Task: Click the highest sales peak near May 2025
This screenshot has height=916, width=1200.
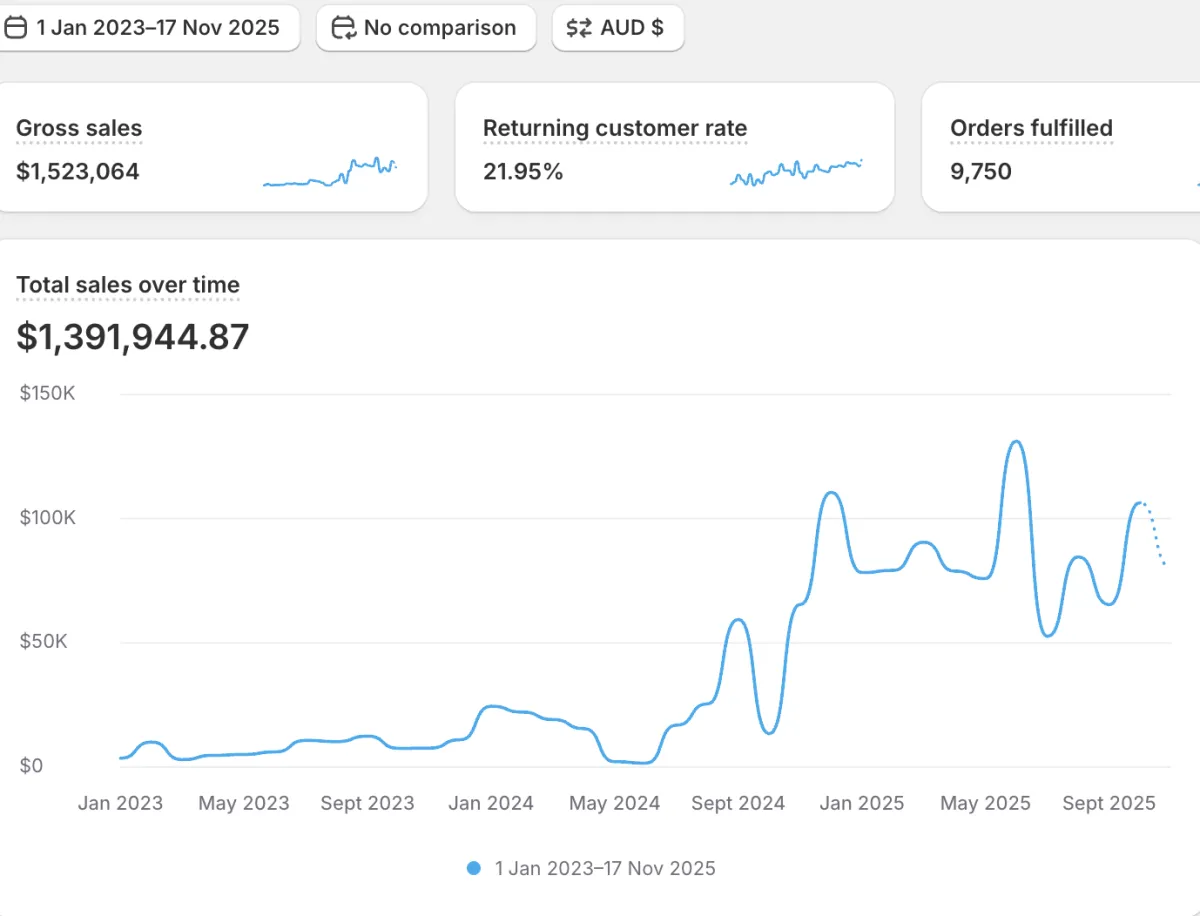Action: click(x=1016, y=442)
